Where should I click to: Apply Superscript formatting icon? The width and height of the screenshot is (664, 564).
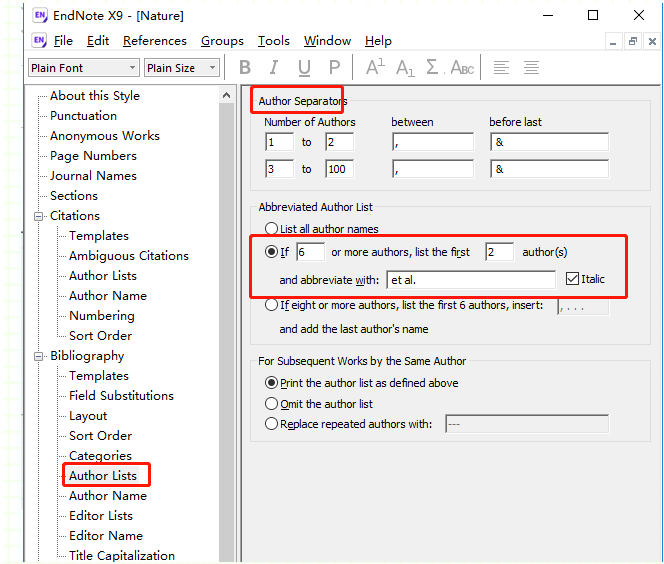[375, 67]
